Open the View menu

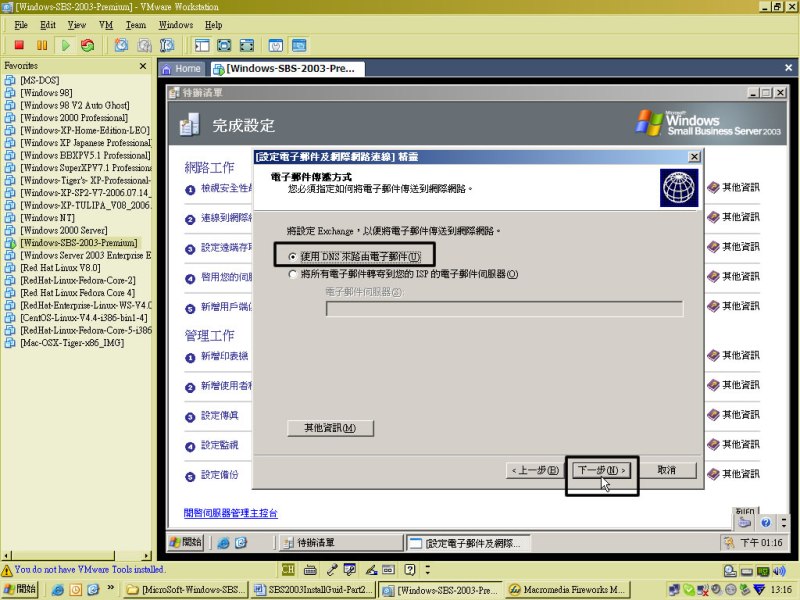[x=77, y=25]
